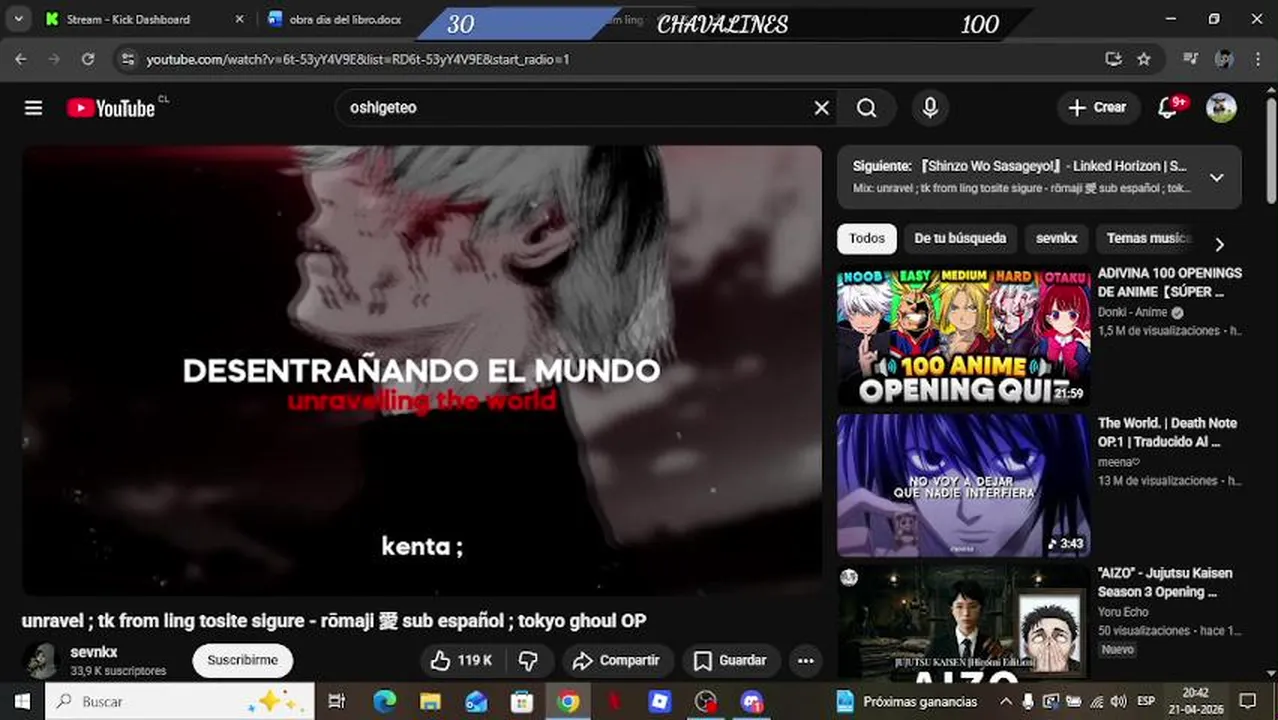Select the Todos filter chip
Image resolution: width=1278 pixels, height=720 pixels.
867,238
